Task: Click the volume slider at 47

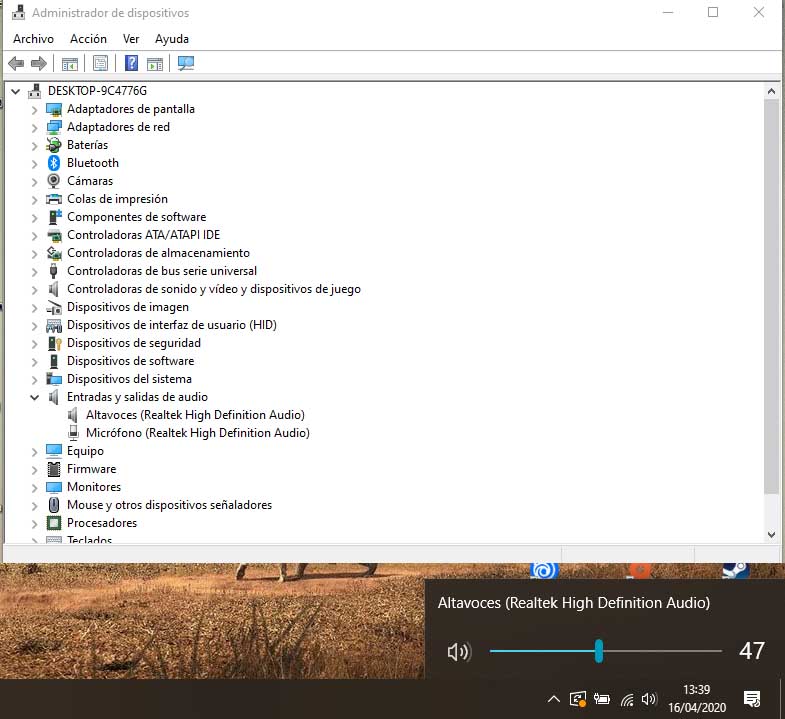Action: pyautogui.click(x=599, y=651)
